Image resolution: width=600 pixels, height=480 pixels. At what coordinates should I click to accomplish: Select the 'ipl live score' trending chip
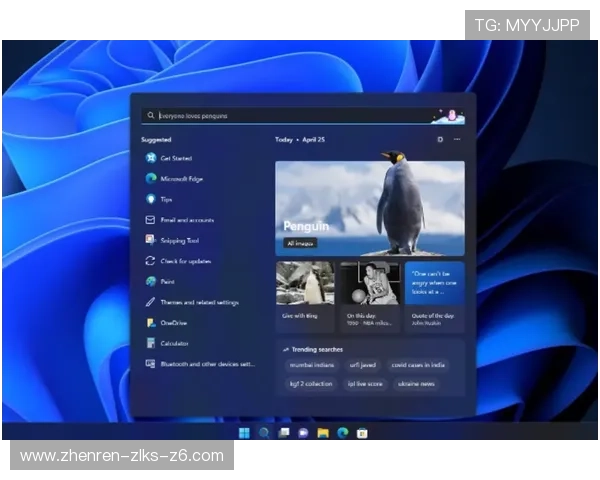[x=365, y=383]
